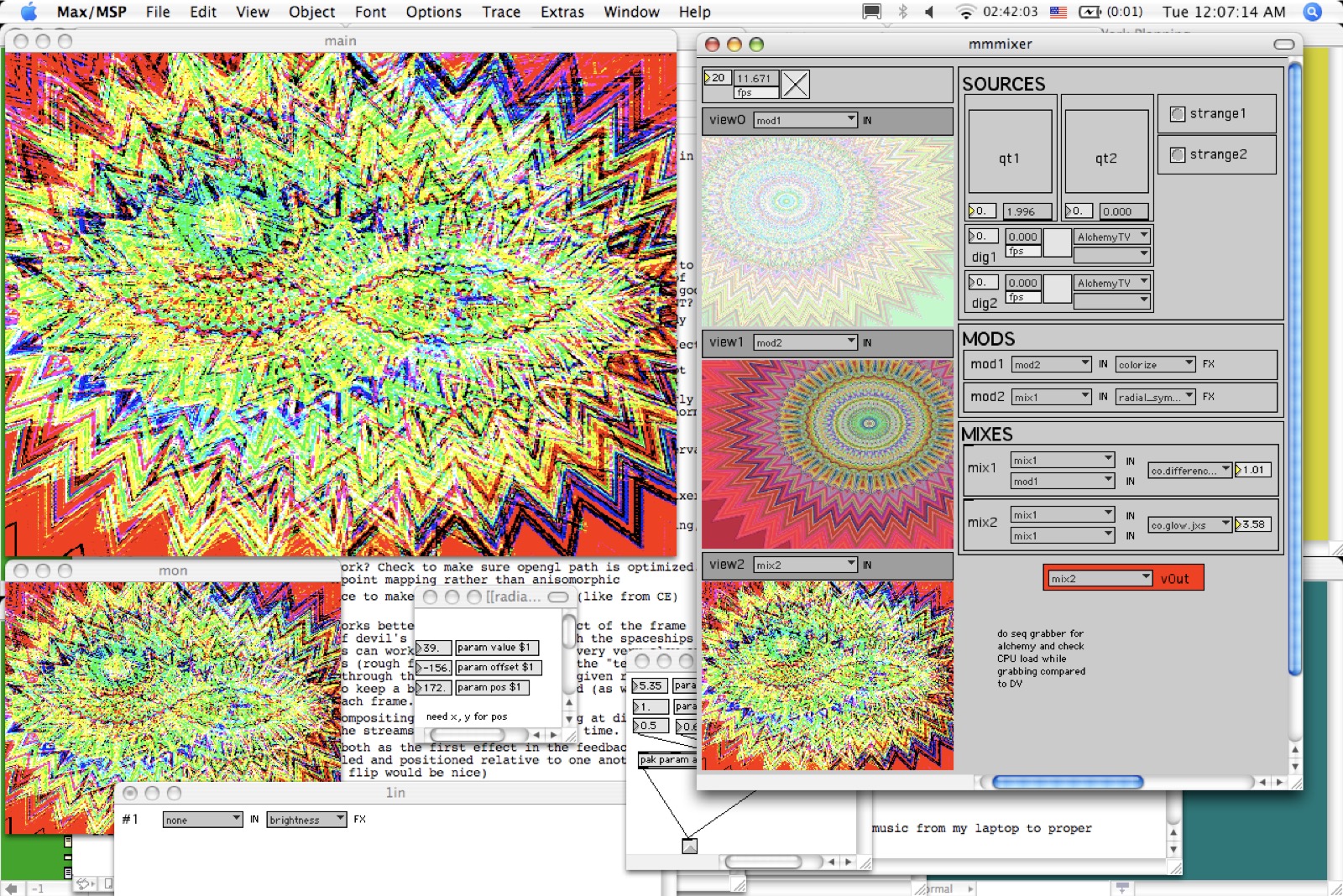This screenshot has height=896, width=1343.
Task: Click the US flag input source icon
Action: click(x=1058, y=12)
